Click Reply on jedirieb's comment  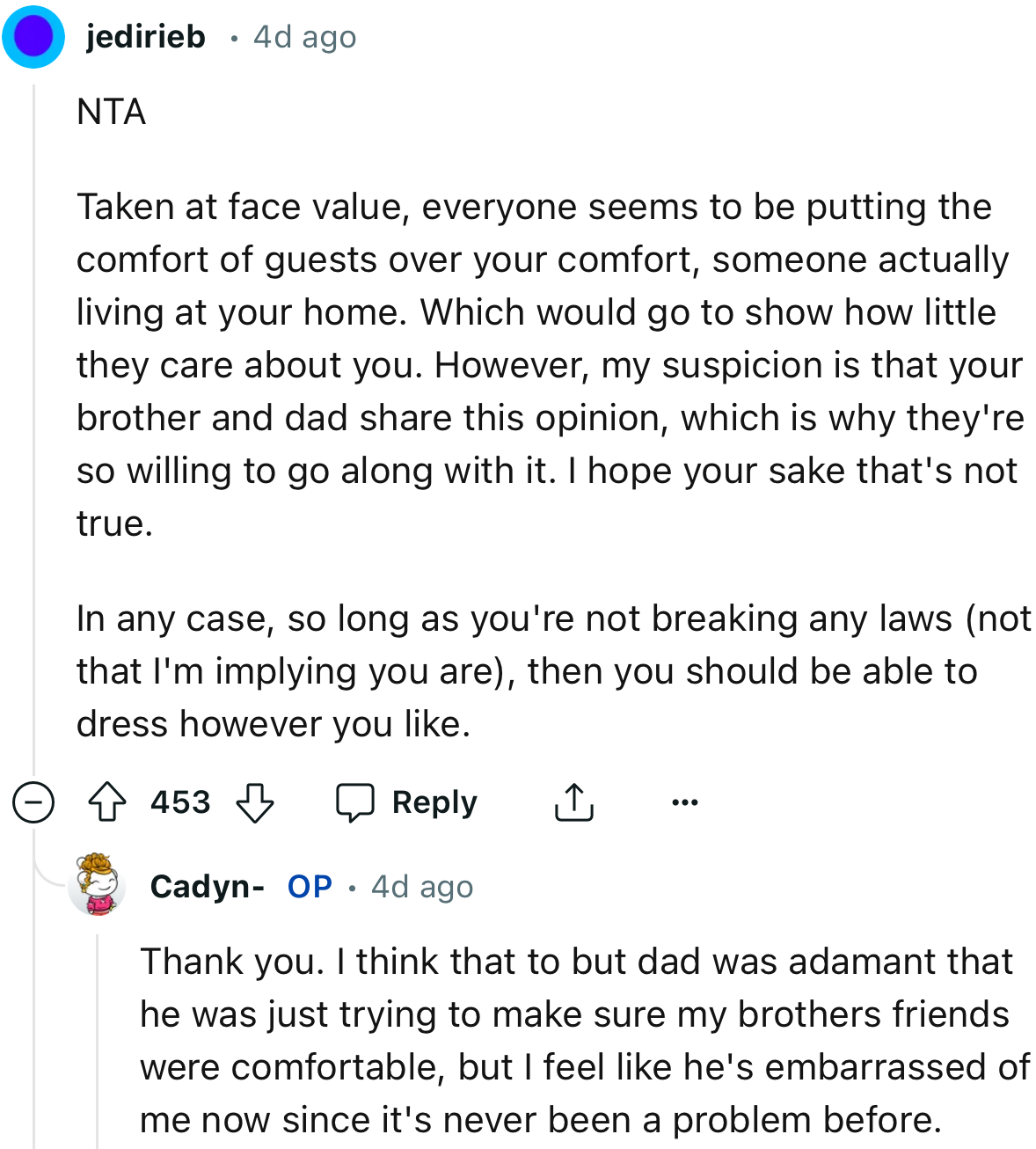[434, 801]
